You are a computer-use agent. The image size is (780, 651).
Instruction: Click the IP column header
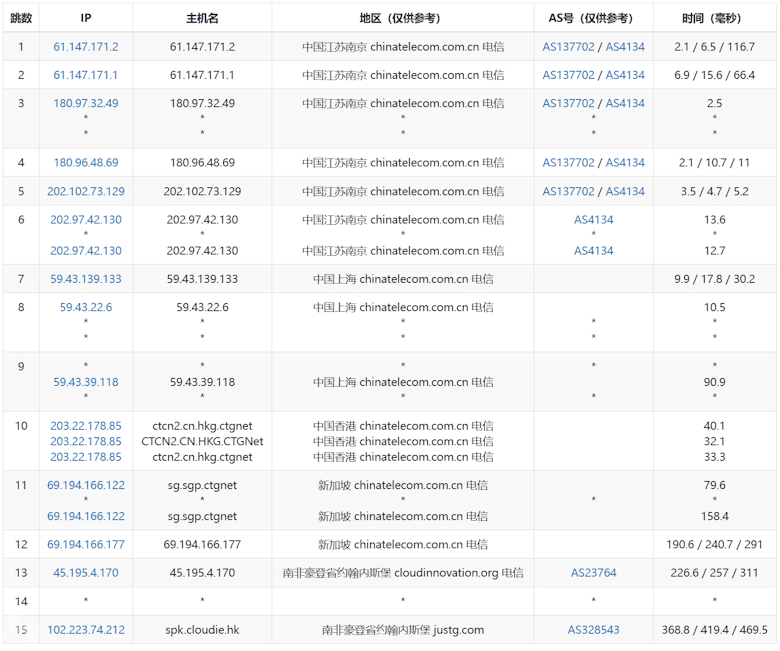coord(86,18)
